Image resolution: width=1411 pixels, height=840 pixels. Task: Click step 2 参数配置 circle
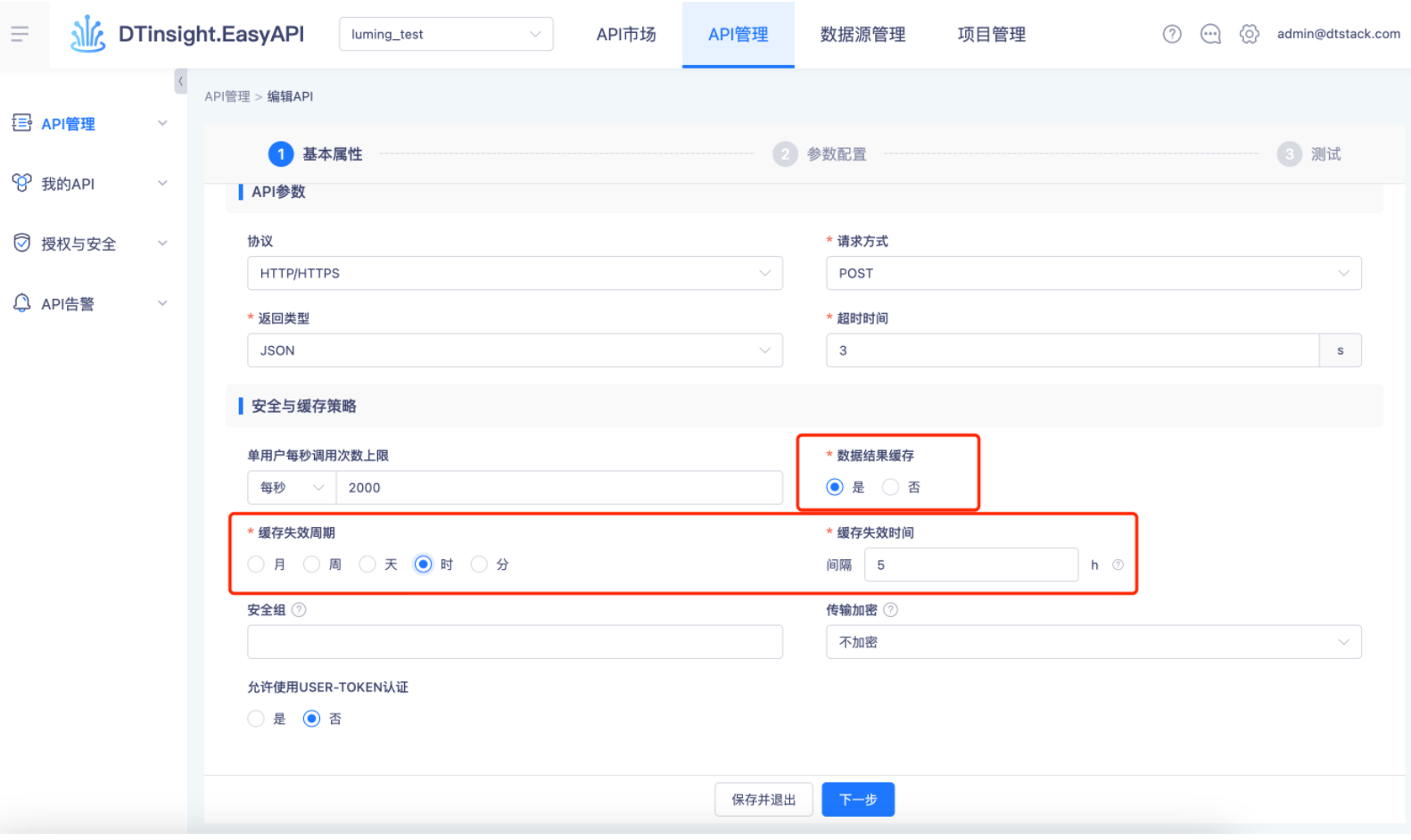tap(785, 154)
